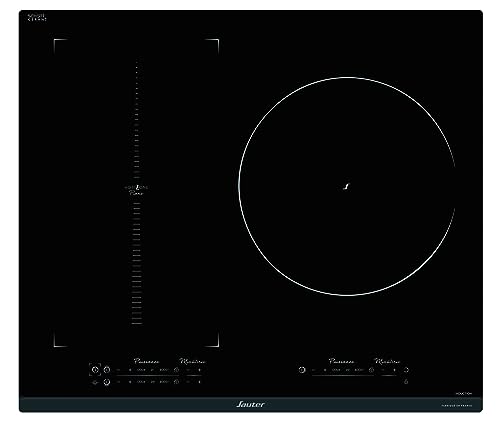Increase timer on right panel Minuterie row
The height and width of the screenshot is (422, 500).
(x=395, y=370)
